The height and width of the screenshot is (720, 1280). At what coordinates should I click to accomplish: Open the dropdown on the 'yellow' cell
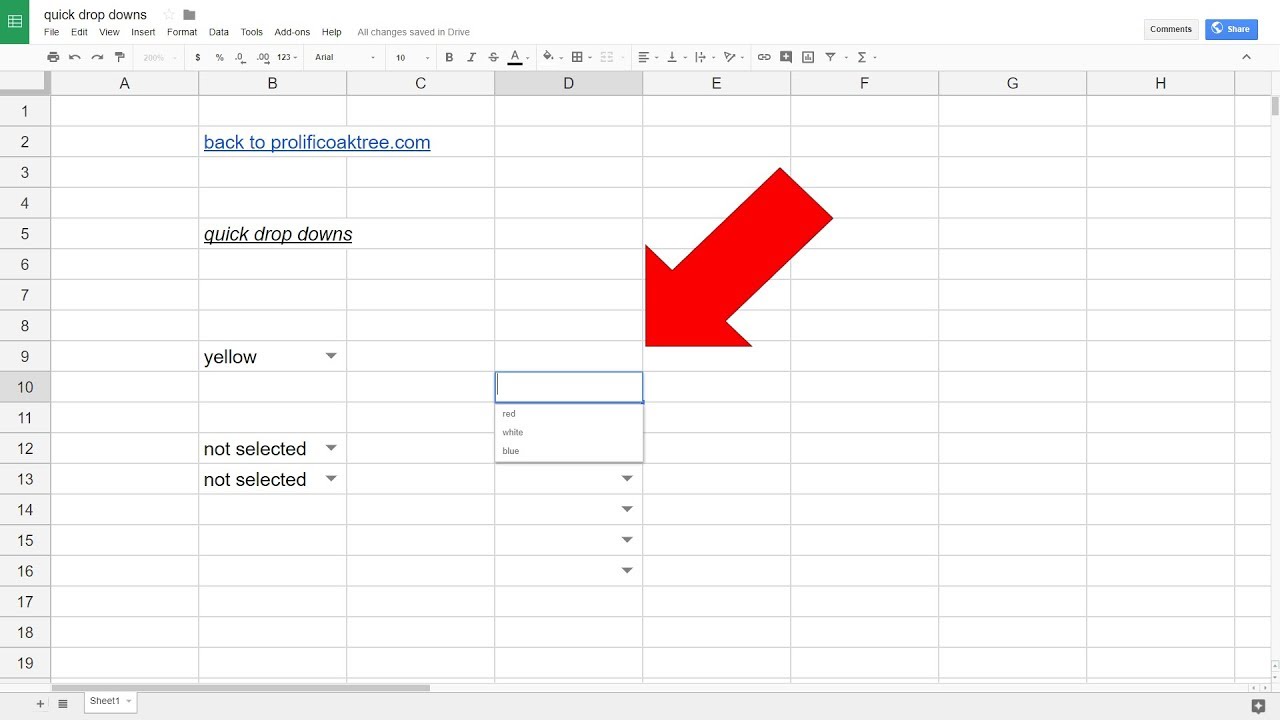(331, 356)
